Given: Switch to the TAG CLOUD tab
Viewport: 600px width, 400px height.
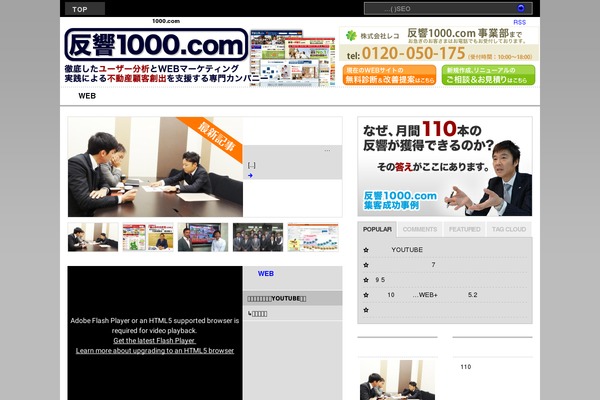Looking at the screenshot, I should point(509,229).
